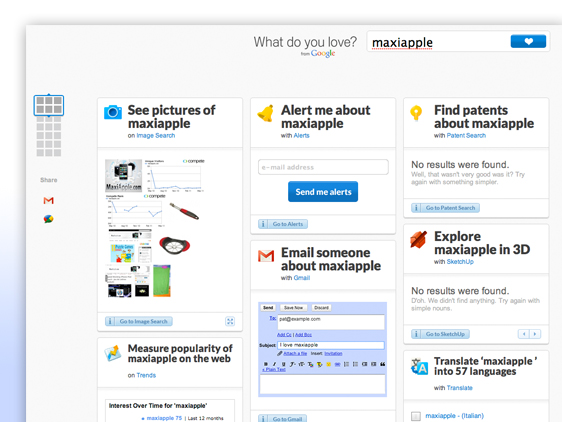Click the maxiapple - (Italian) link
Viewport: 562px width, 422px height.
[454, 416]
